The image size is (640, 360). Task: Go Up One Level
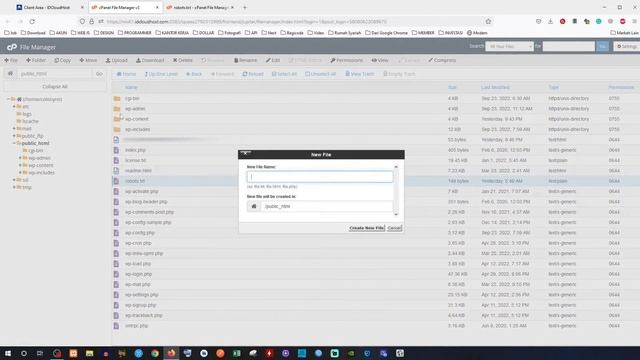tap(161, 74)
